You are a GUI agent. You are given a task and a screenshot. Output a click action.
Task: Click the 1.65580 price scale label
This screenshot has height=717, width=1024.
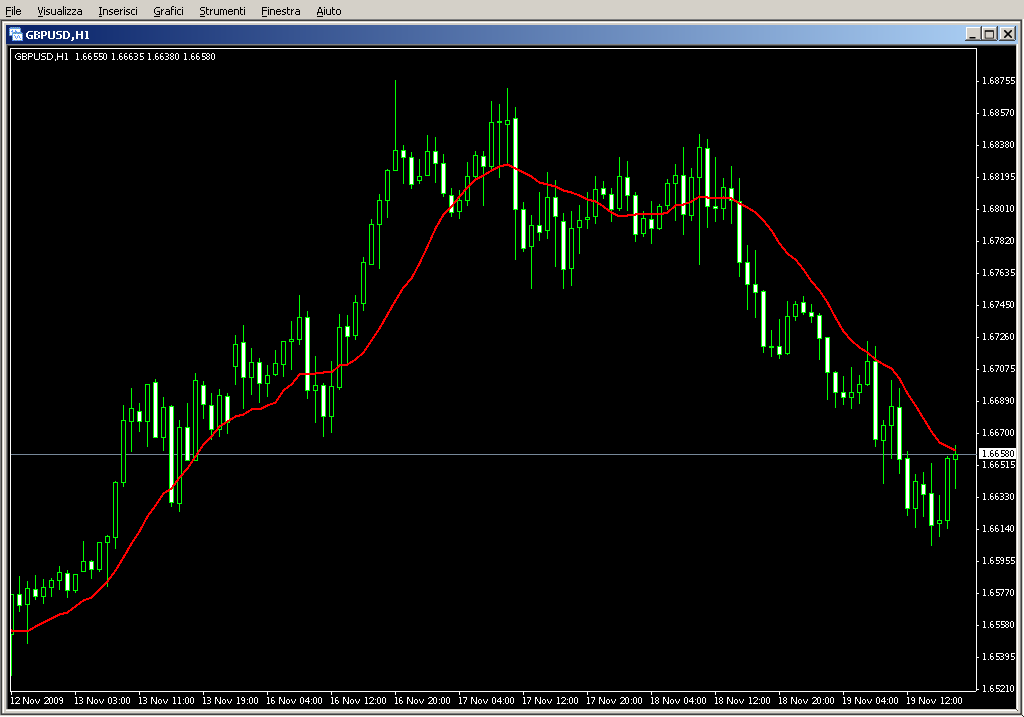[999, 625]
